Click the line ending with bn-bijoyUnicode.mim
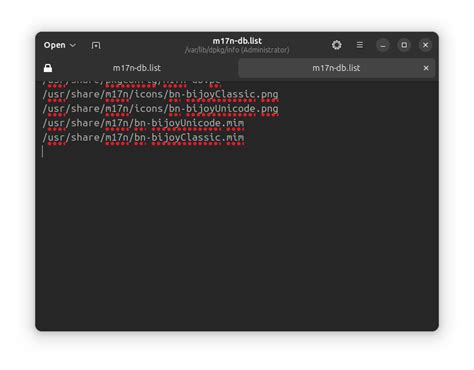The height and width of the screenshot is (370, 474). (143, 123)
